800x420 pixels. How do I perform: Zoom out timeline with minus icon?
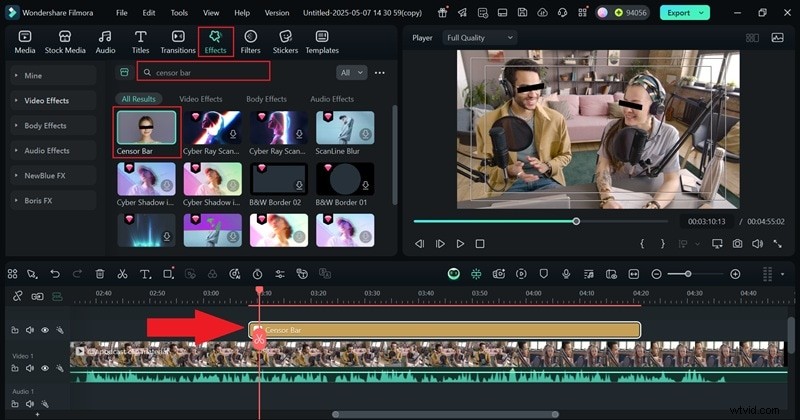coord(657,274)
